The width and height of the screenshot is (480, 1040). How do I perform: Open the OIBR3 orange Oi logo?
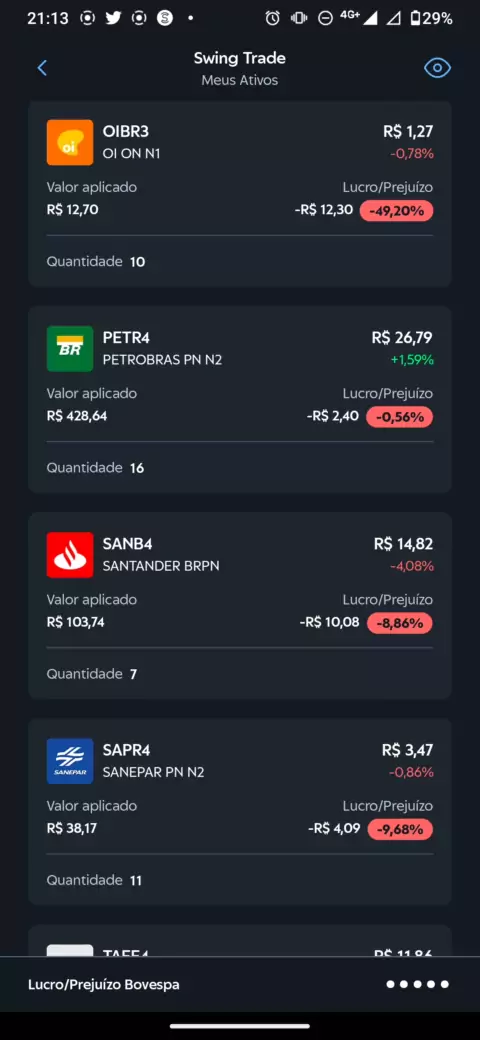pyautogui.click(x=70, y=142)
